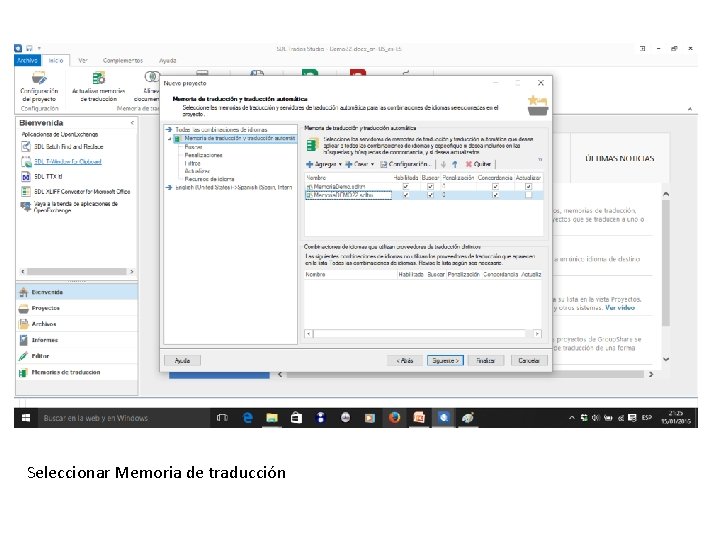Open Windows Store from taskbar
This screenshot has height=540, width=720.
[x=296, y=418]
